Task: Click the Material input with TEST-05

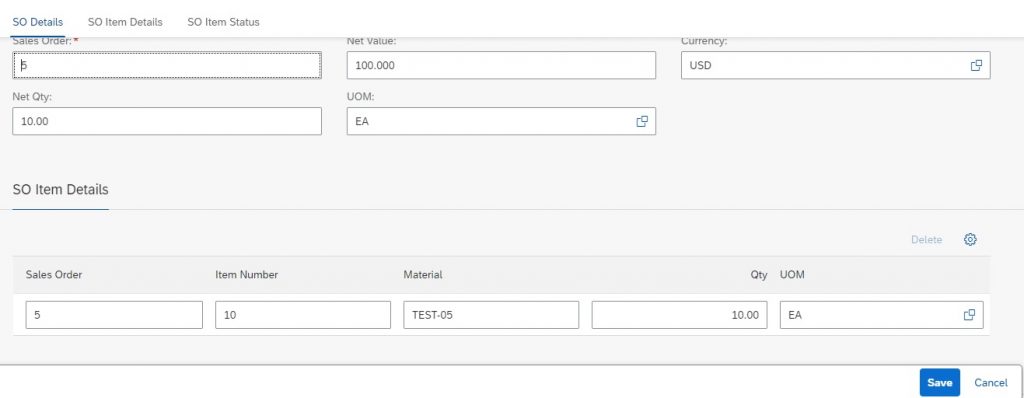Action: pyautogui.click(x=491, y=314)
